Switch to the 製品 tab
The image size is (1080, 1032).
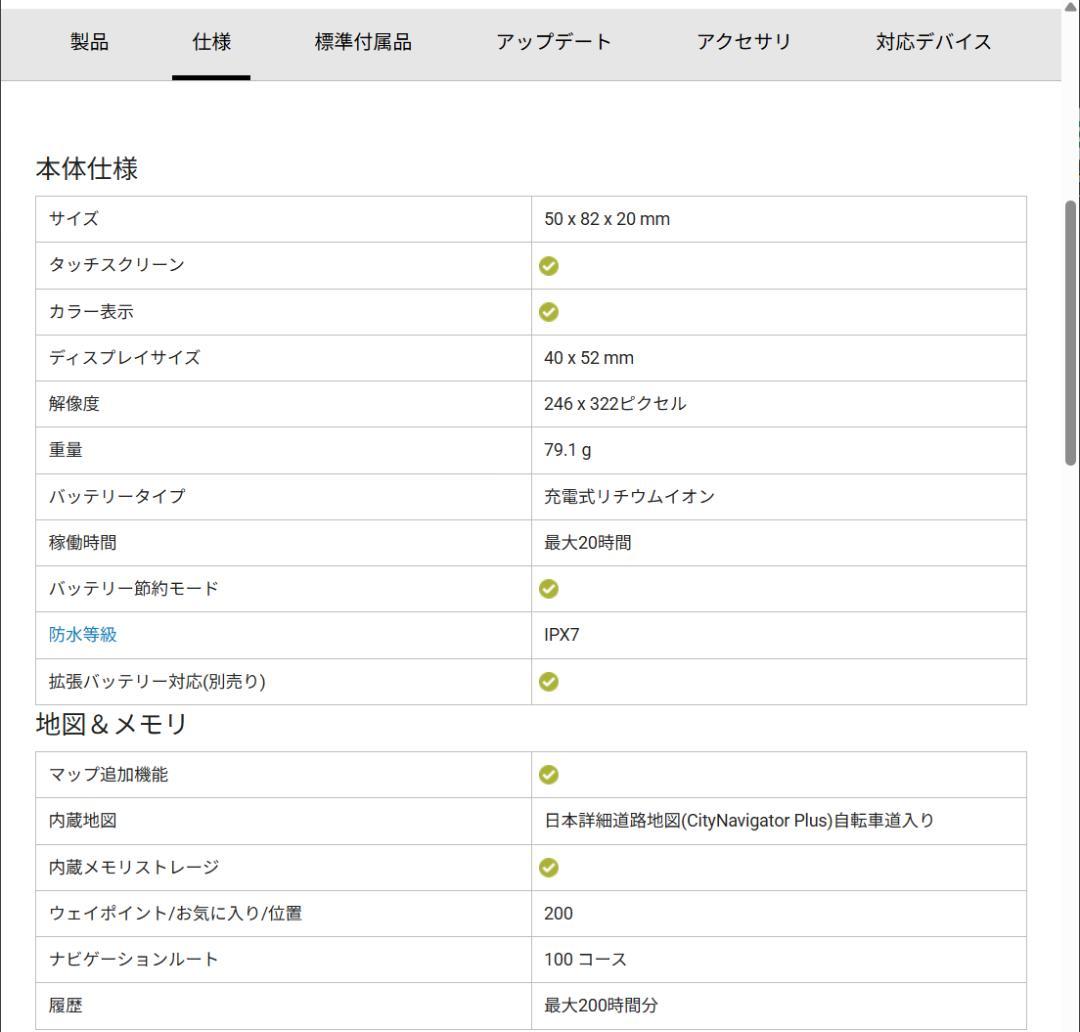point(89,42)
